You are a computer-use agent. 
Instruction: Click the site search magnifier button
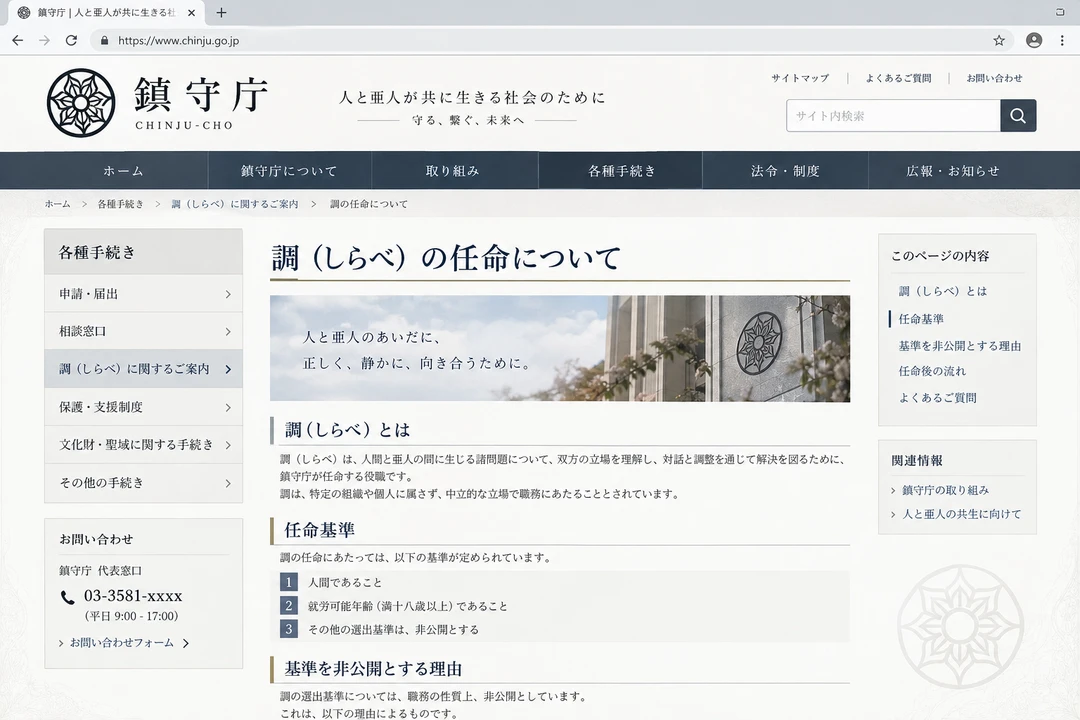point(1018,116)
